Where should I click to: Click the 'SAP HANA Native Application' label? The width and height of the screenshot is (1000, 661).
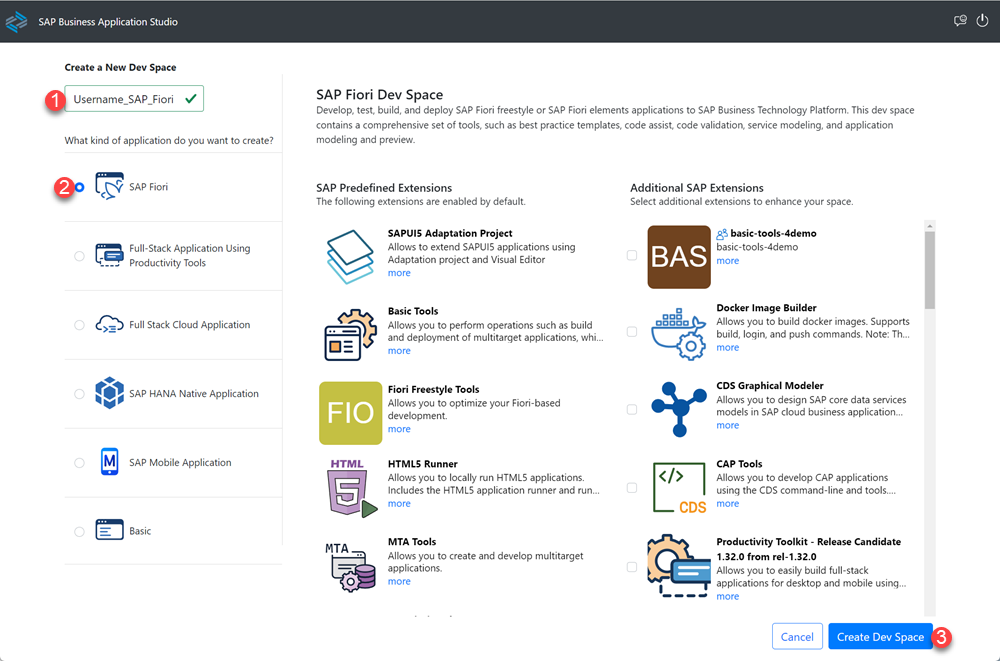pos(194,394)
